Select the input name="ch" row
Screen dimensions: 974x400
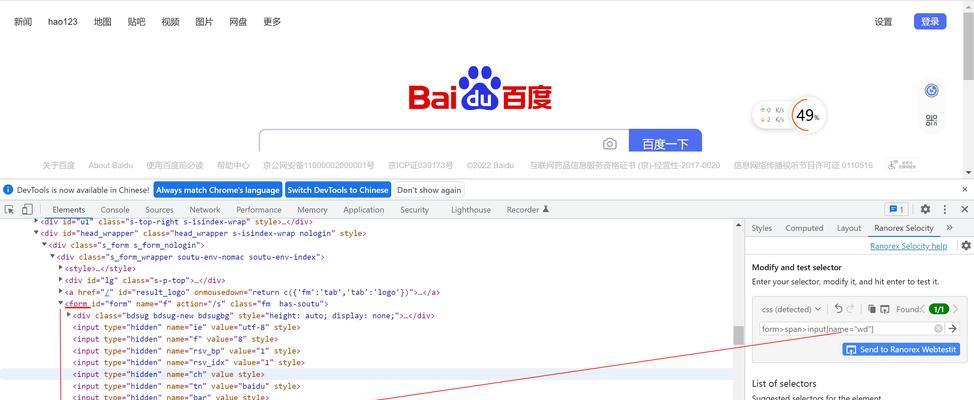[366, 374]
